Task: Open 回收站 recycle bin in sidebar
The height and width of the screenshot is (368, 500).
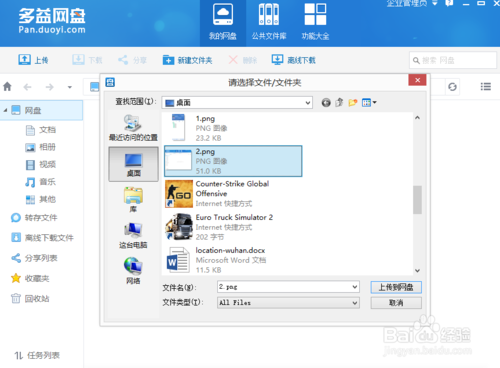Action: [x=30, y=298]
